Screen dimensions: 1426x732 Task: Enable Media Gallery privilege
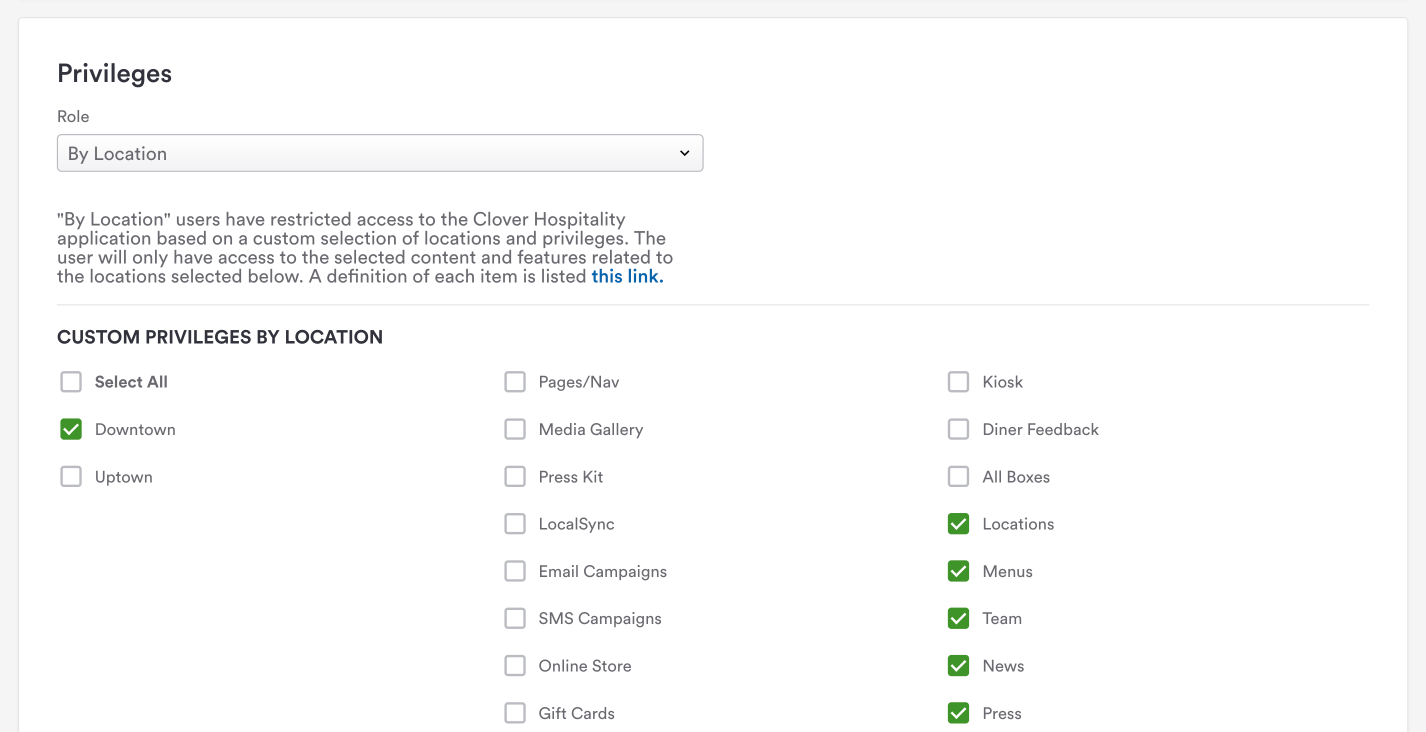tap(515, 429)
